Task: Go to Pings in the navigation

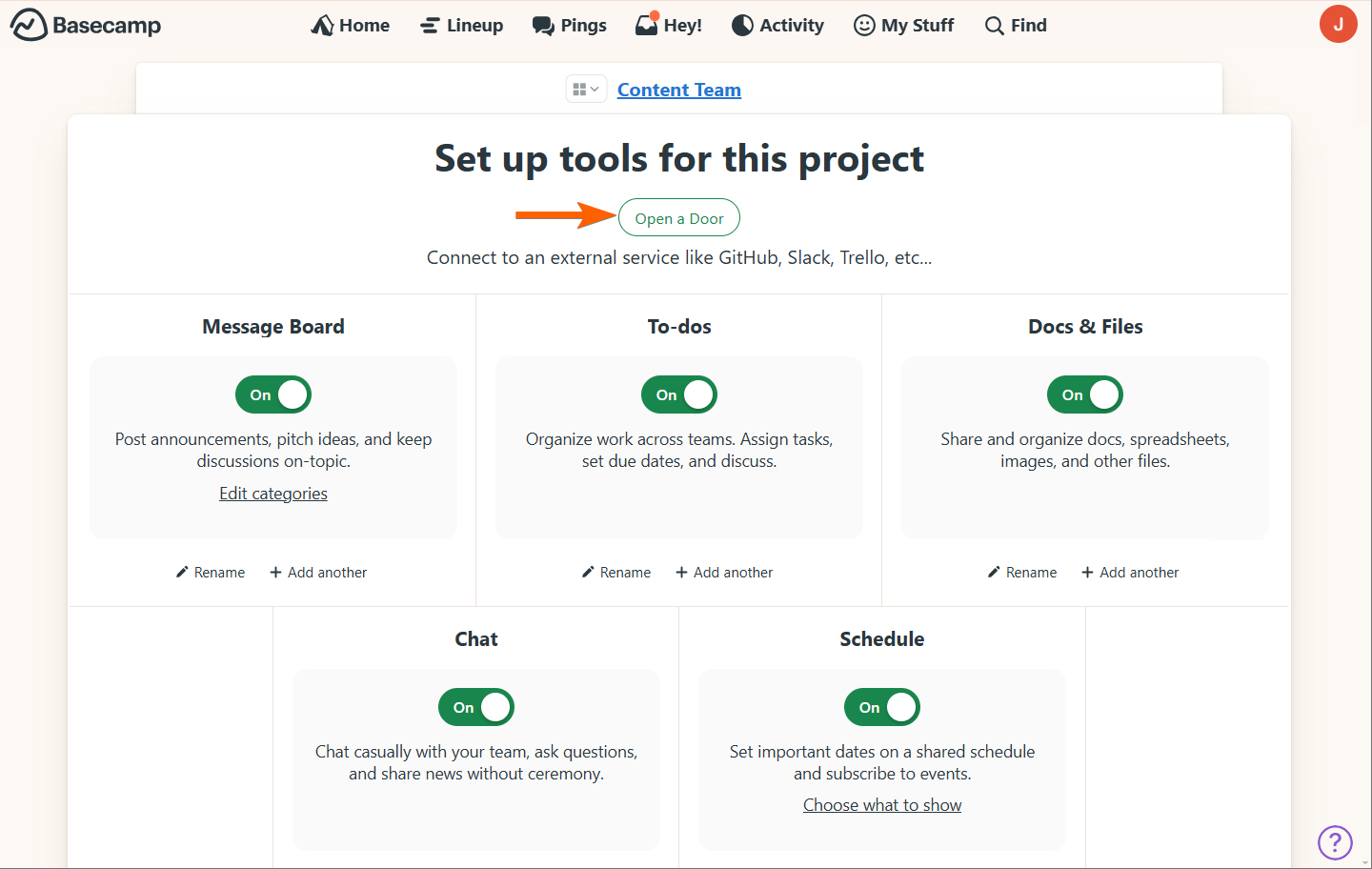Action: click(x=570, y=26)
